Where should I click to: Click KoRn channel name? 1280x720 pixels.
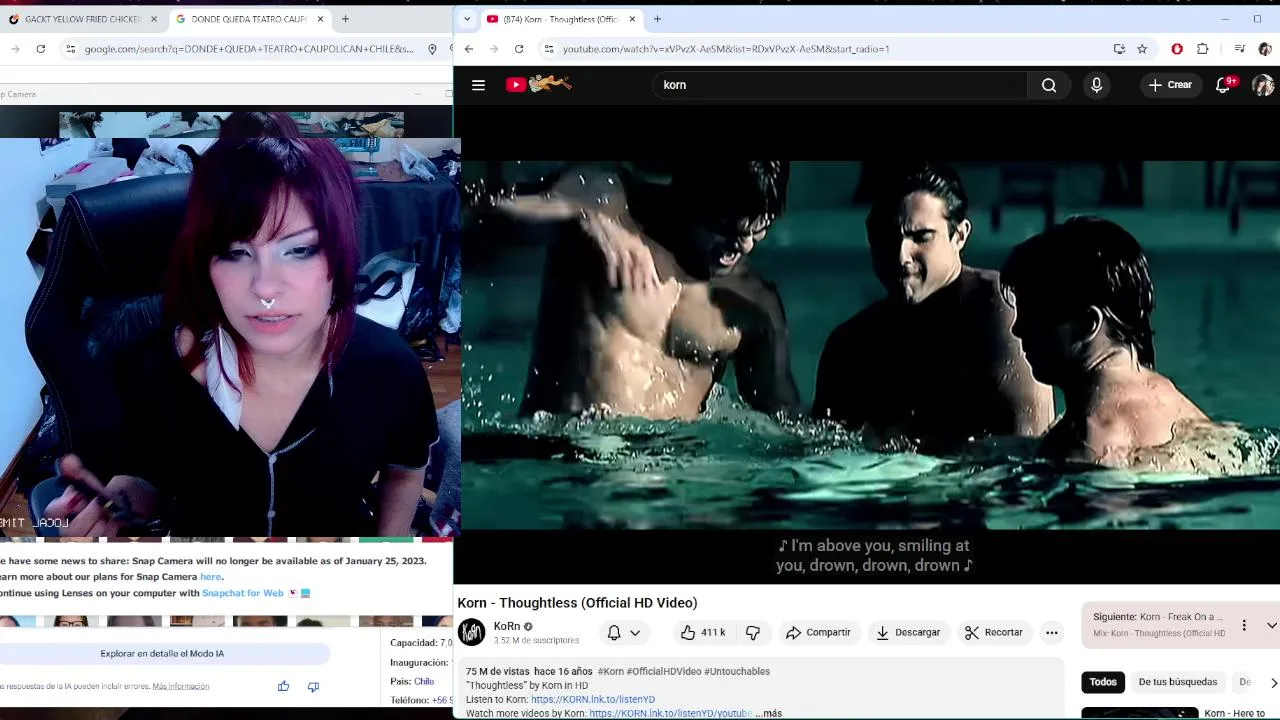[507, 626]
